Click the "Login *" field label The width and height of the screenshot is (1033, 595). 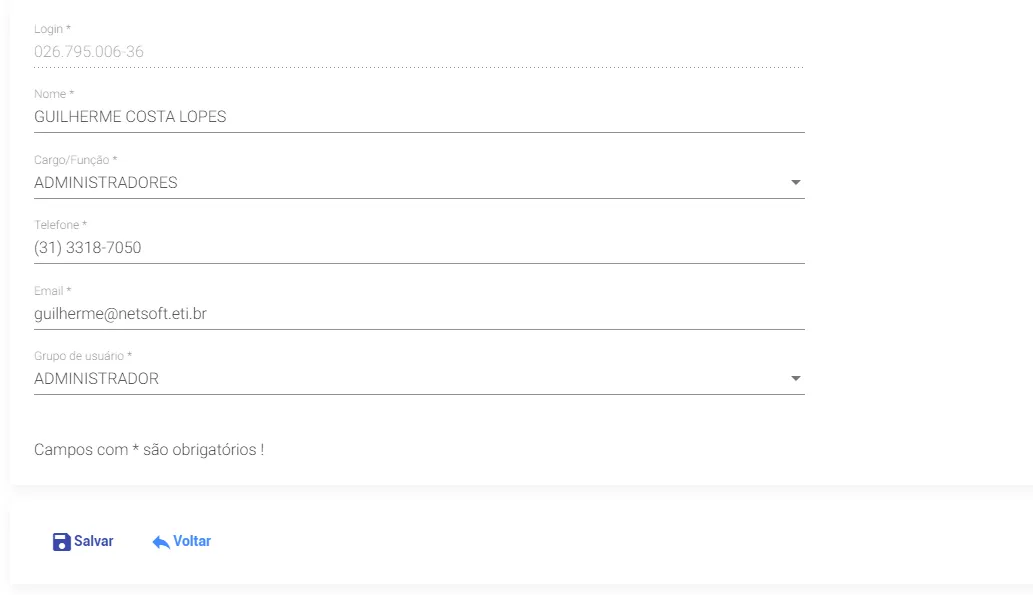click(52, 29)
